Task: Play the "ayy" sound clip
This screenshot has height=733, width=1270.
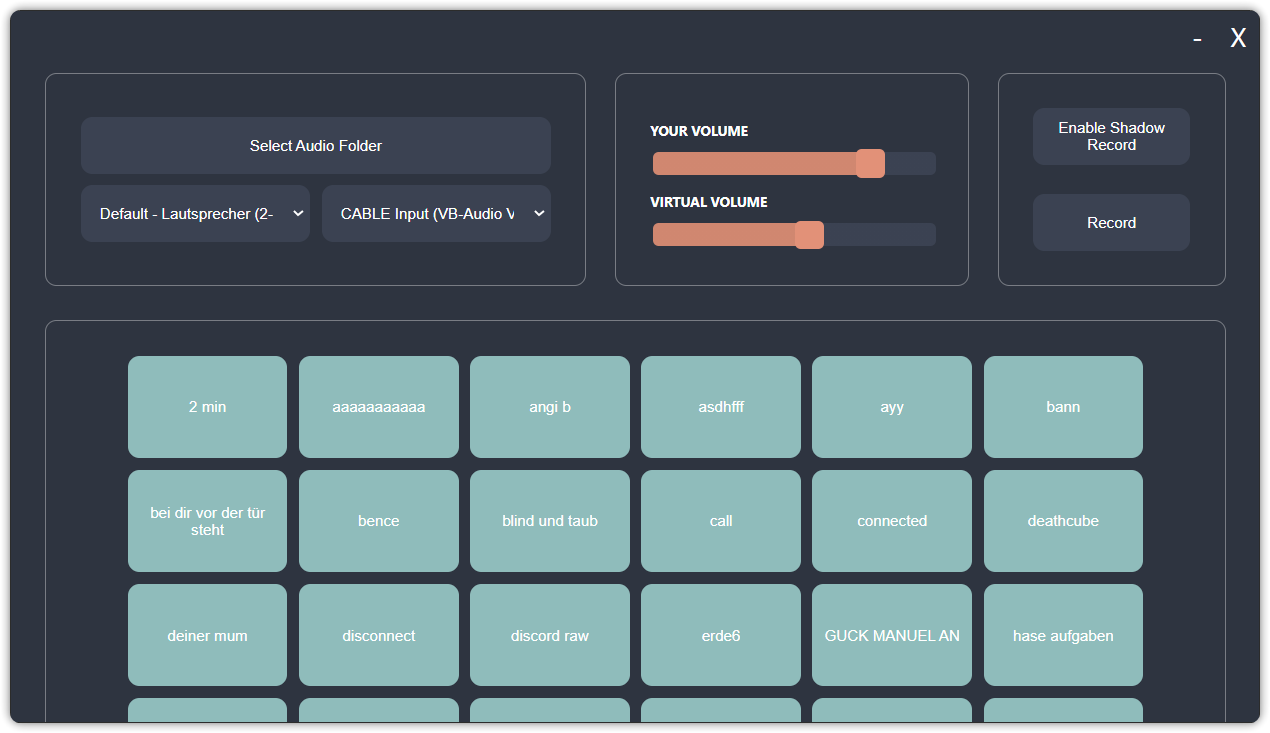Action: coord(892,407)
